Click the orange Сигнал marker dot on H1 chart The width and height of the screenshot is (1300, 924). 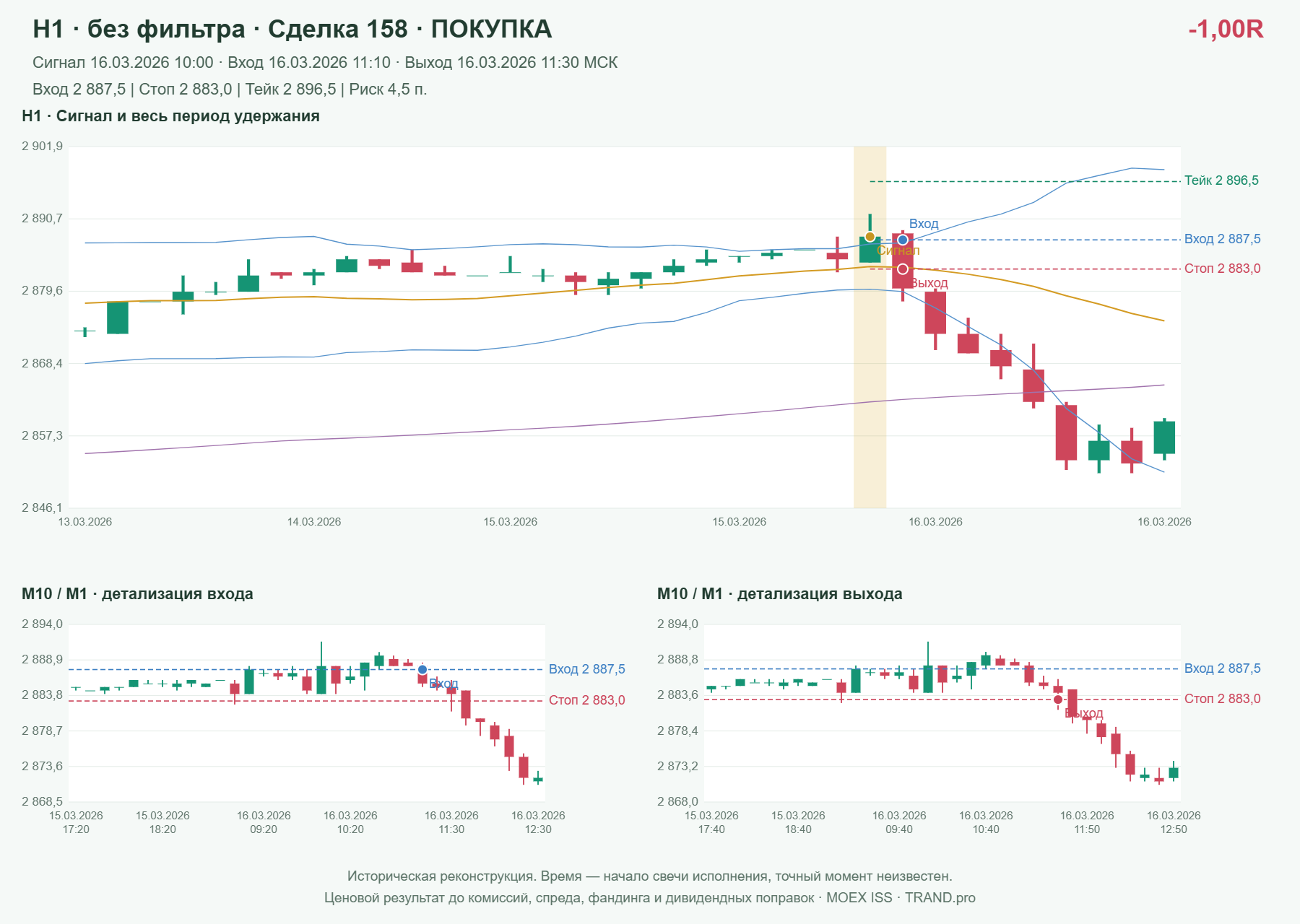[870, 237]
